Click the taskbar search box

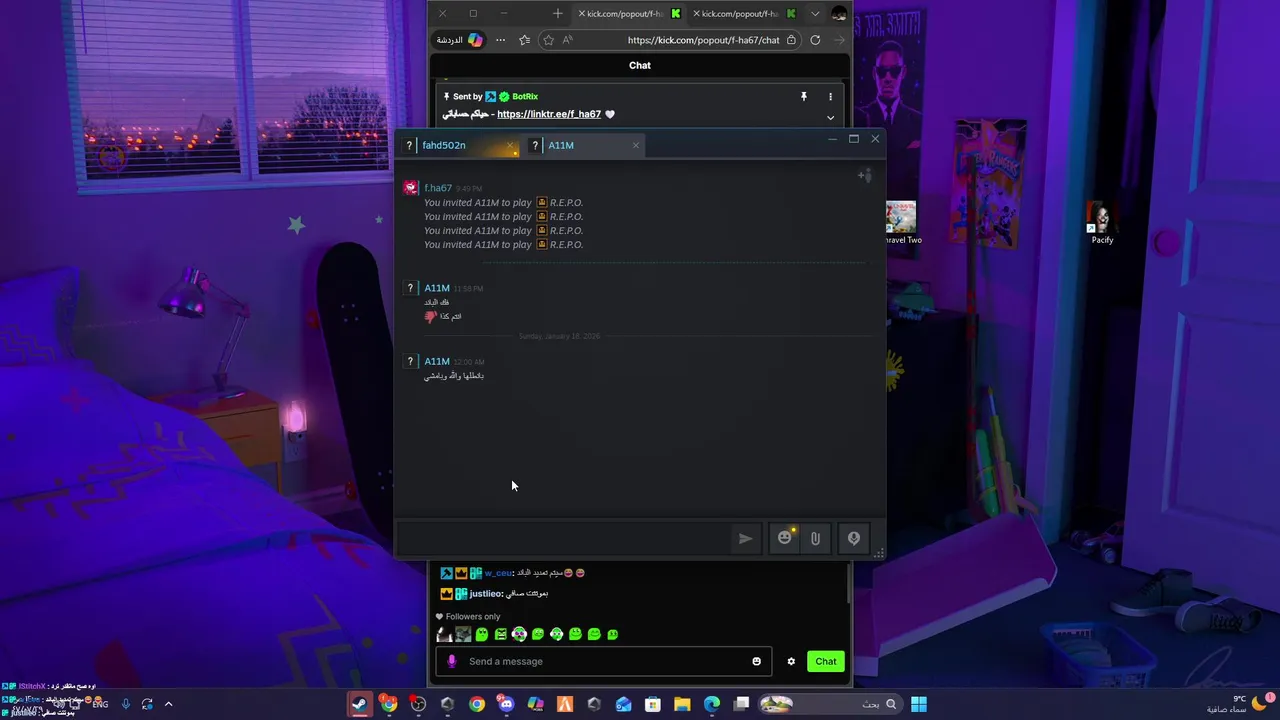click(830, 704)
